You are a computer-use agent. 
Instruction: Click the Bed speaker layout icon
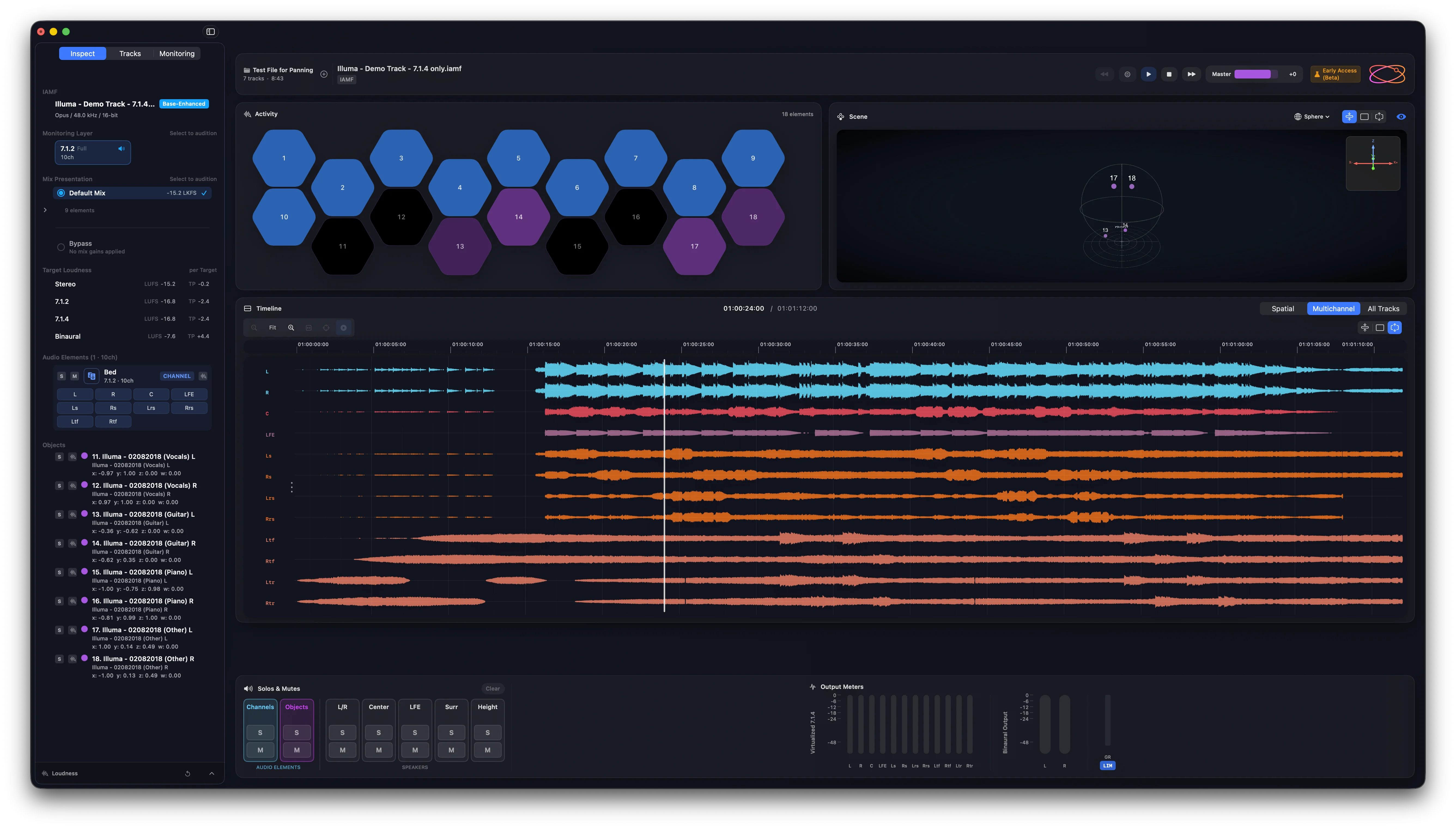(92, 376)
